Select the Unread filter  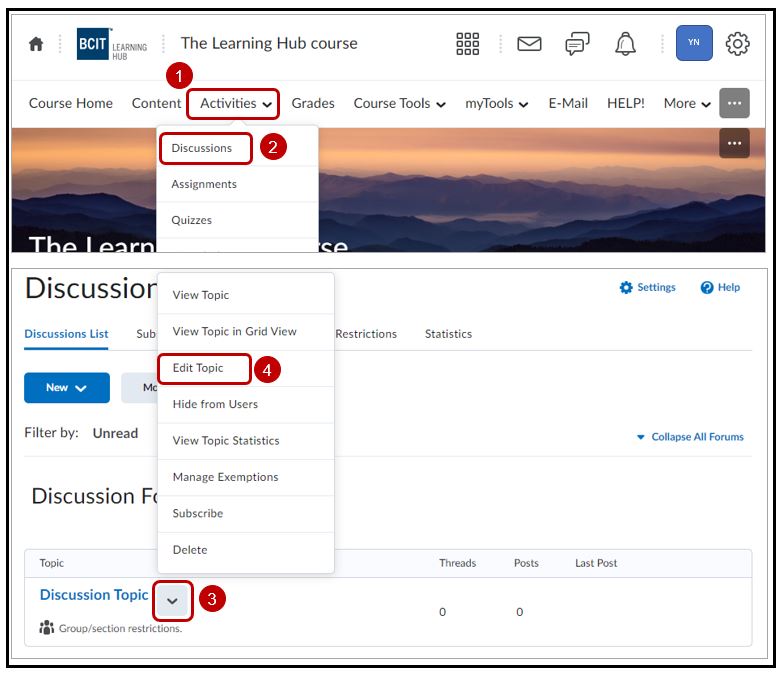coord(115,433)
